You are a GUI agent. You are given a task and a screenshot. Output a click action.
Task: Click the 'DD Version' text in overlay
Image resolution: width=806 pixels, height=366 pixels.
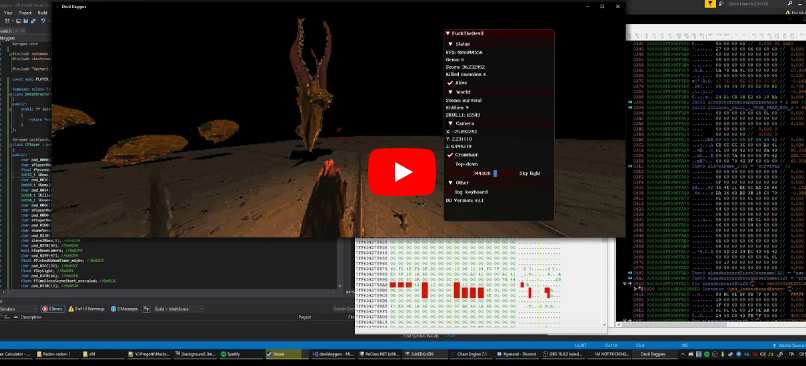464,200
